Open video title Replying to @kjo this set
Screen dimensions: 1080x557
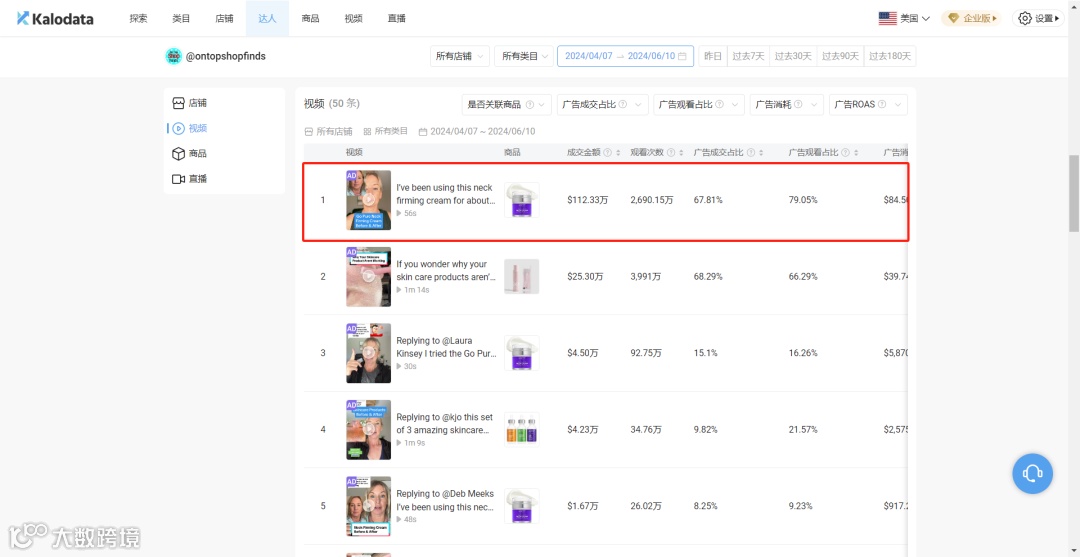(x=446, y=423)
